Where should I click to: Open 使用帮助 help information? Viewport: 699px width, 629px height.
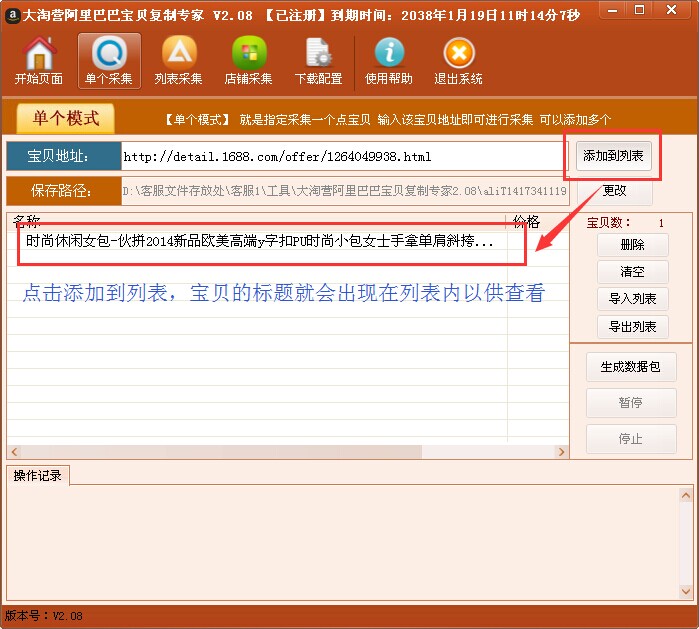[x=389, y=61]
